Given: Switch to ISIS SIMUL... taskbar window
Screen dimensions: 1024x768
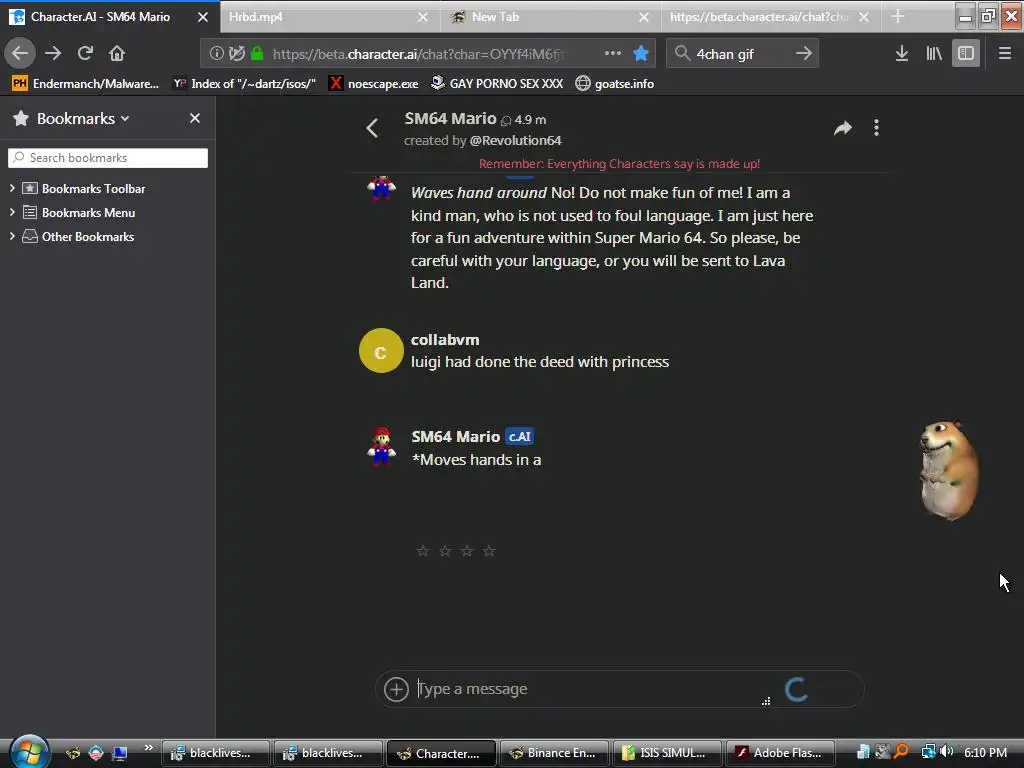Looking at the screenshot, I should tap(665, 753).
